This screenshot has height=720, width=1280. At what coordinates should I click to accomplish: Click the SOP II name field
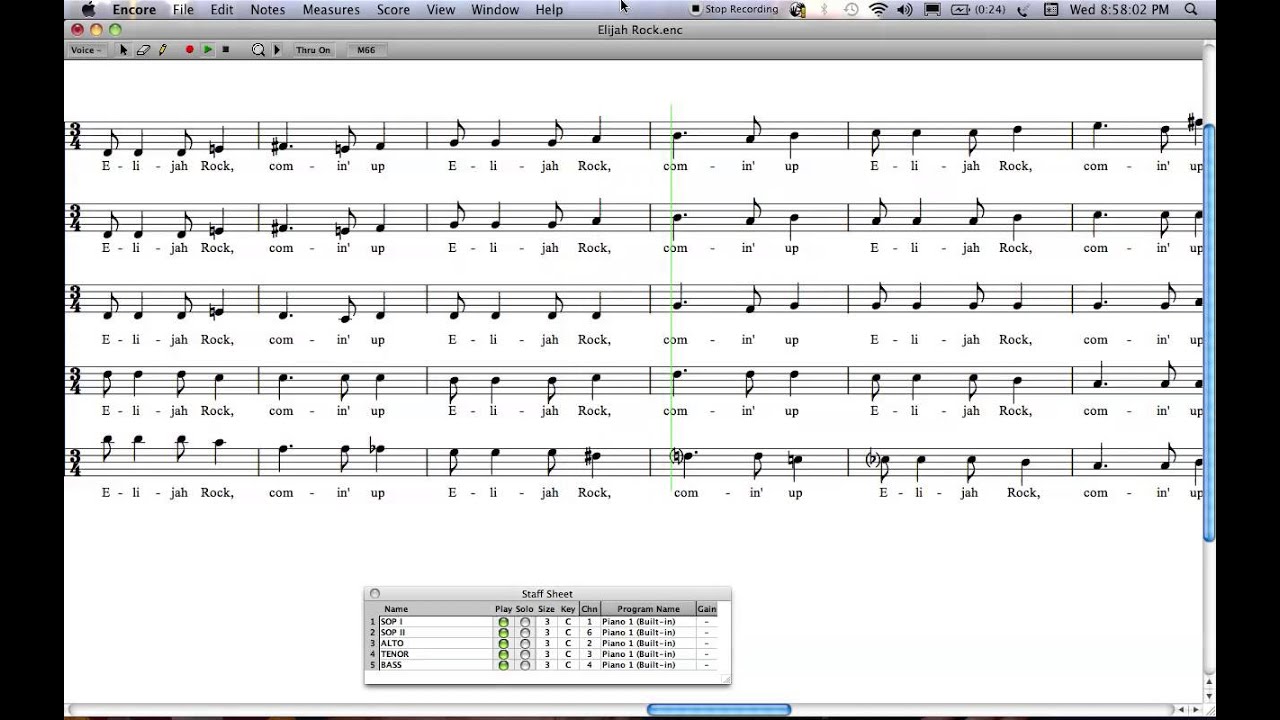pos(435,633)
